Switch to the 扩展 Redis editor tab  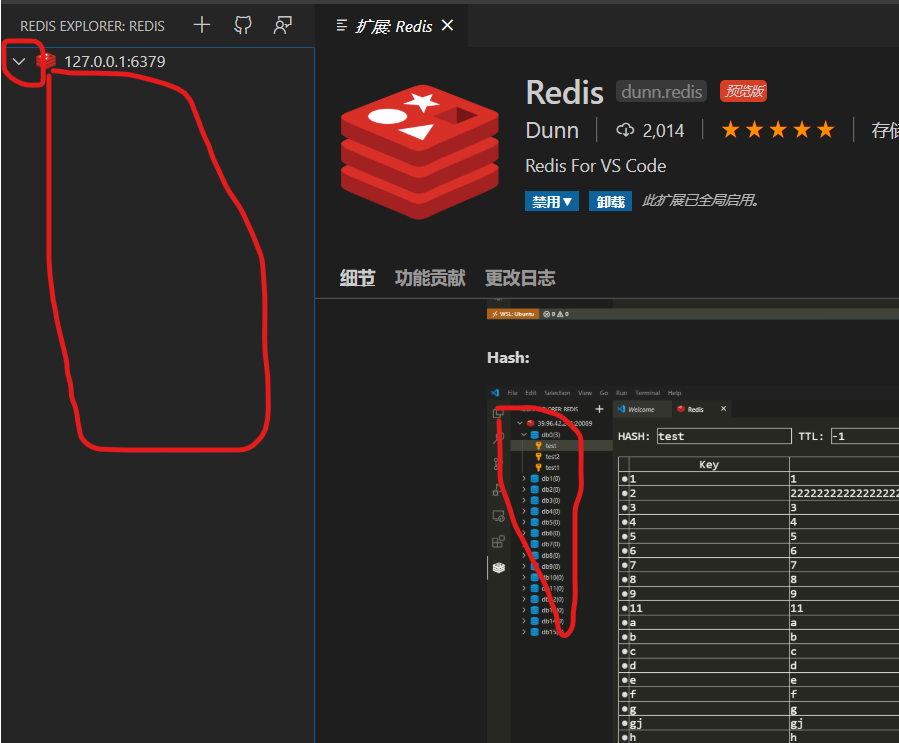tap(393, 26)
